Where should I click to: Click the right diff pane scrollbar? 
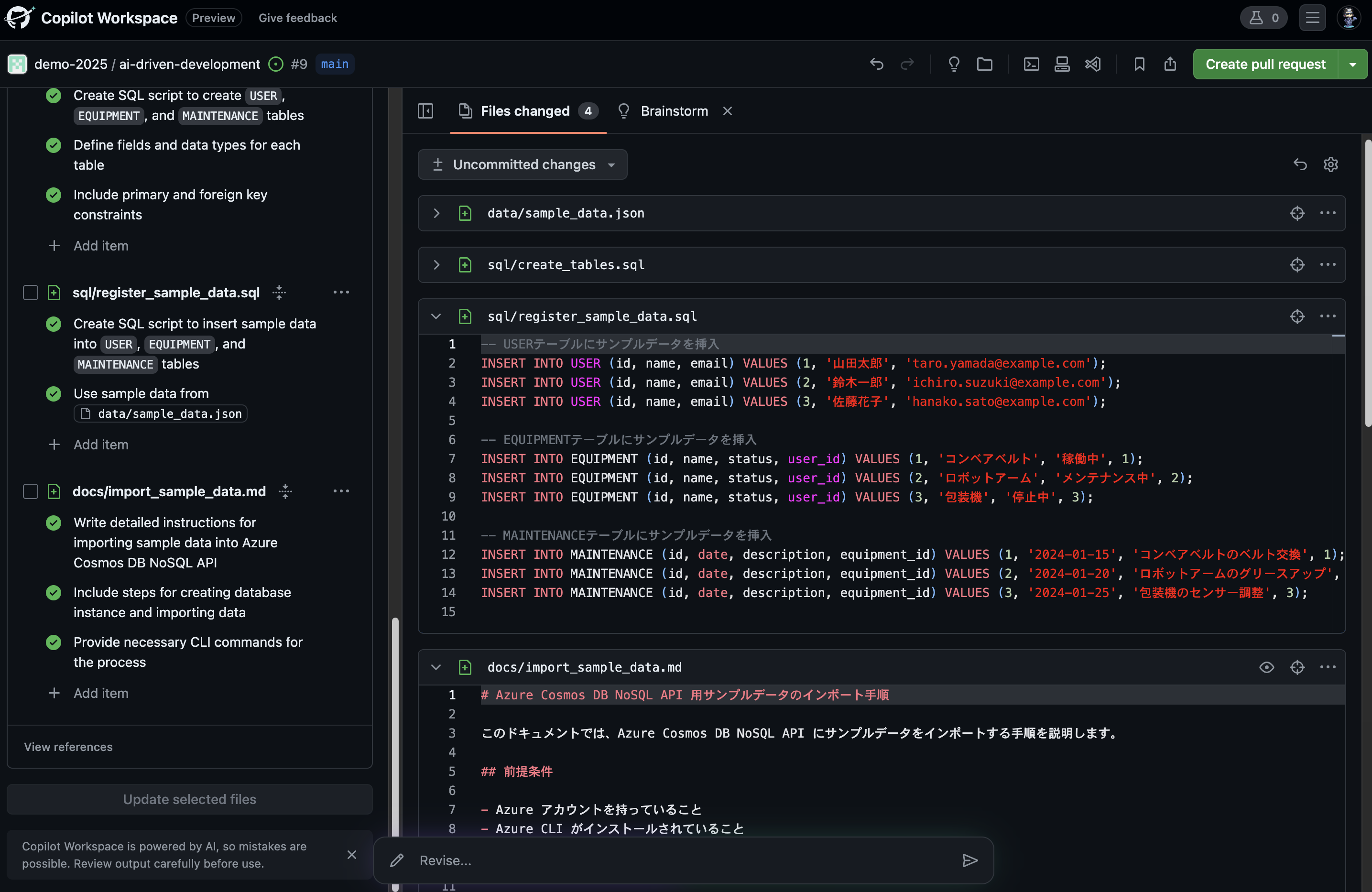coord(1368,283)
